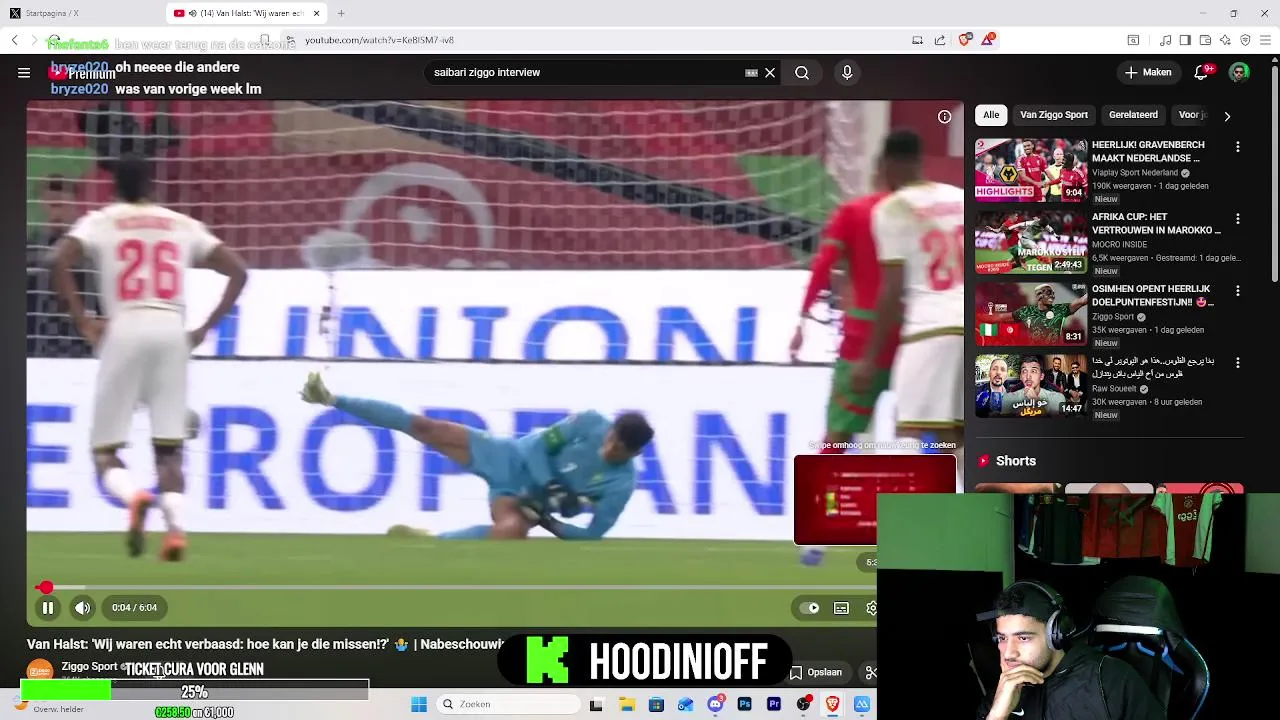This screenshot has width=1280, height=720.
Task: Click 'HEERLIJK! GRAVENBERCH MAAKT NEDERLANDSE' title
Action: [1148, 151]
